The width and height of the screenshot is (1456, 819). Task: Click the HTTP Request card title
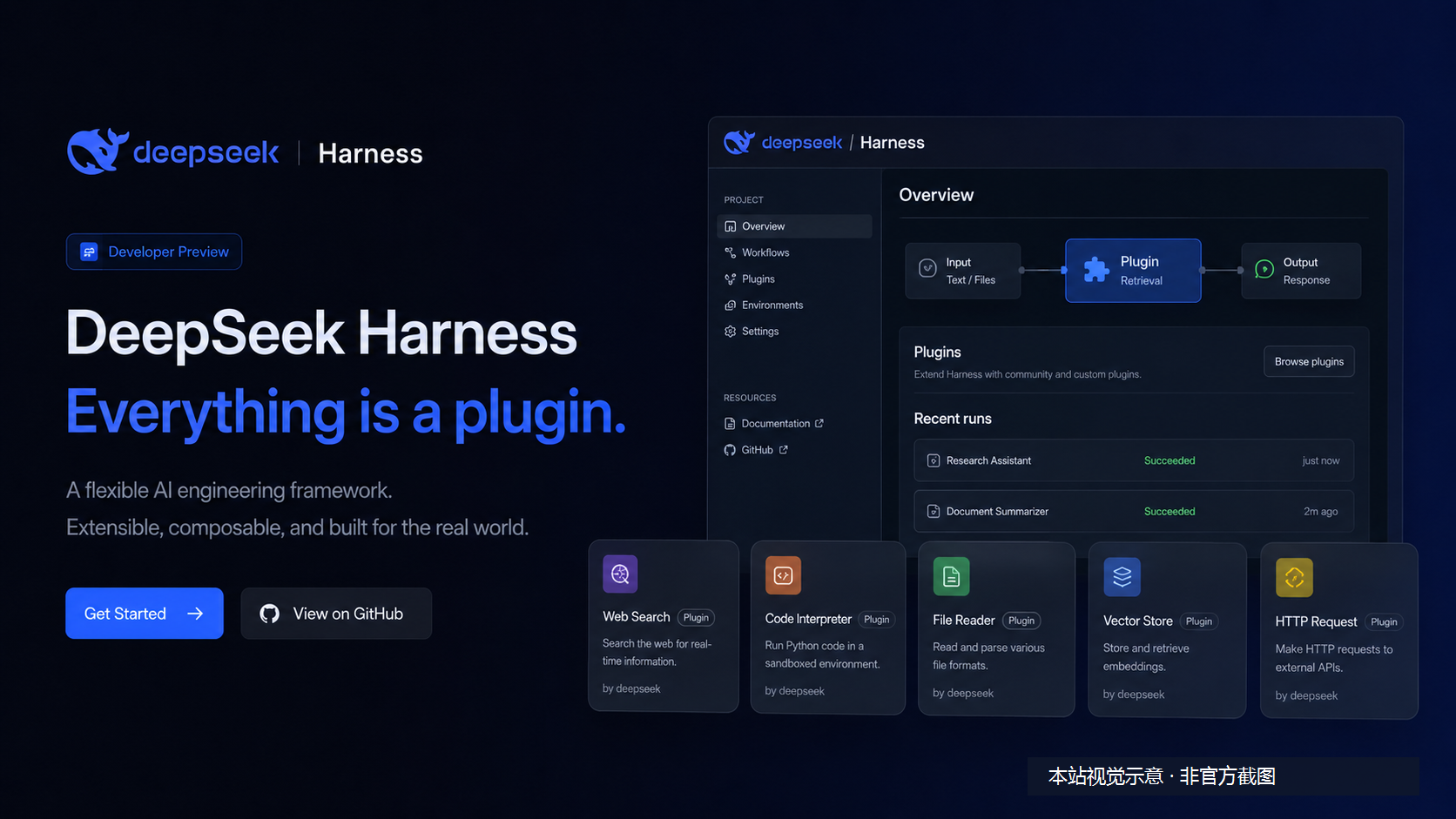tap(1317, 622)
